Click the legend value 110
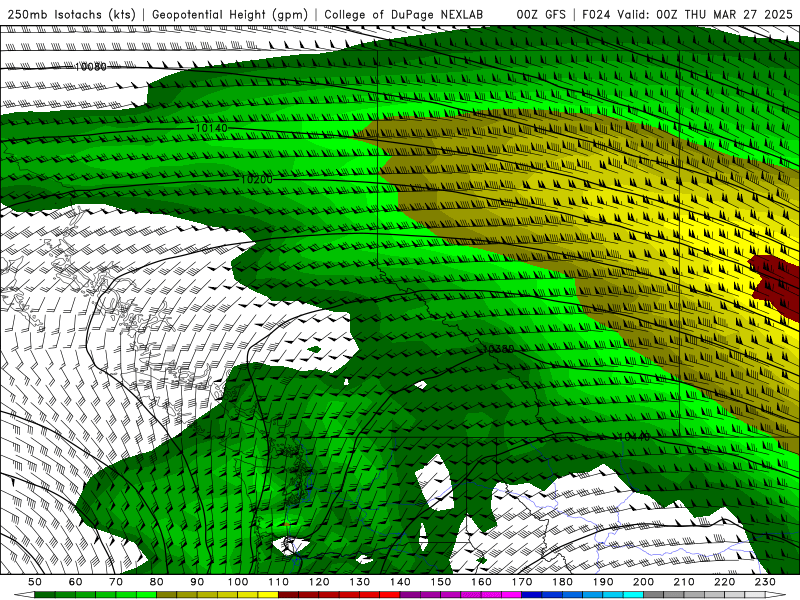 (279, 582)
